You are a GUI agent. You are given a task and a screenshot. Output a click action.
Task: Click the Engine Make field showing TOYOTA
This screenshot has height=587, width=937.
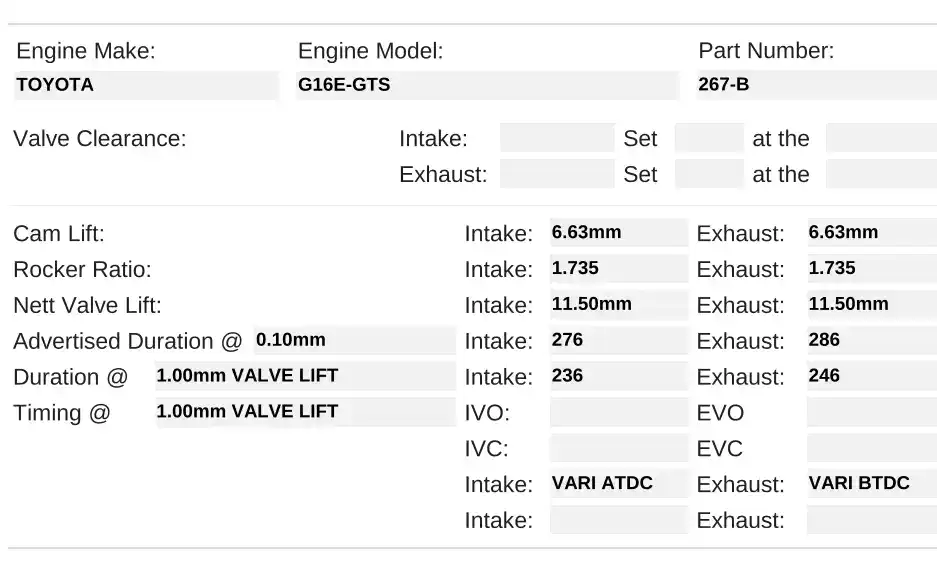click(146, 85)
